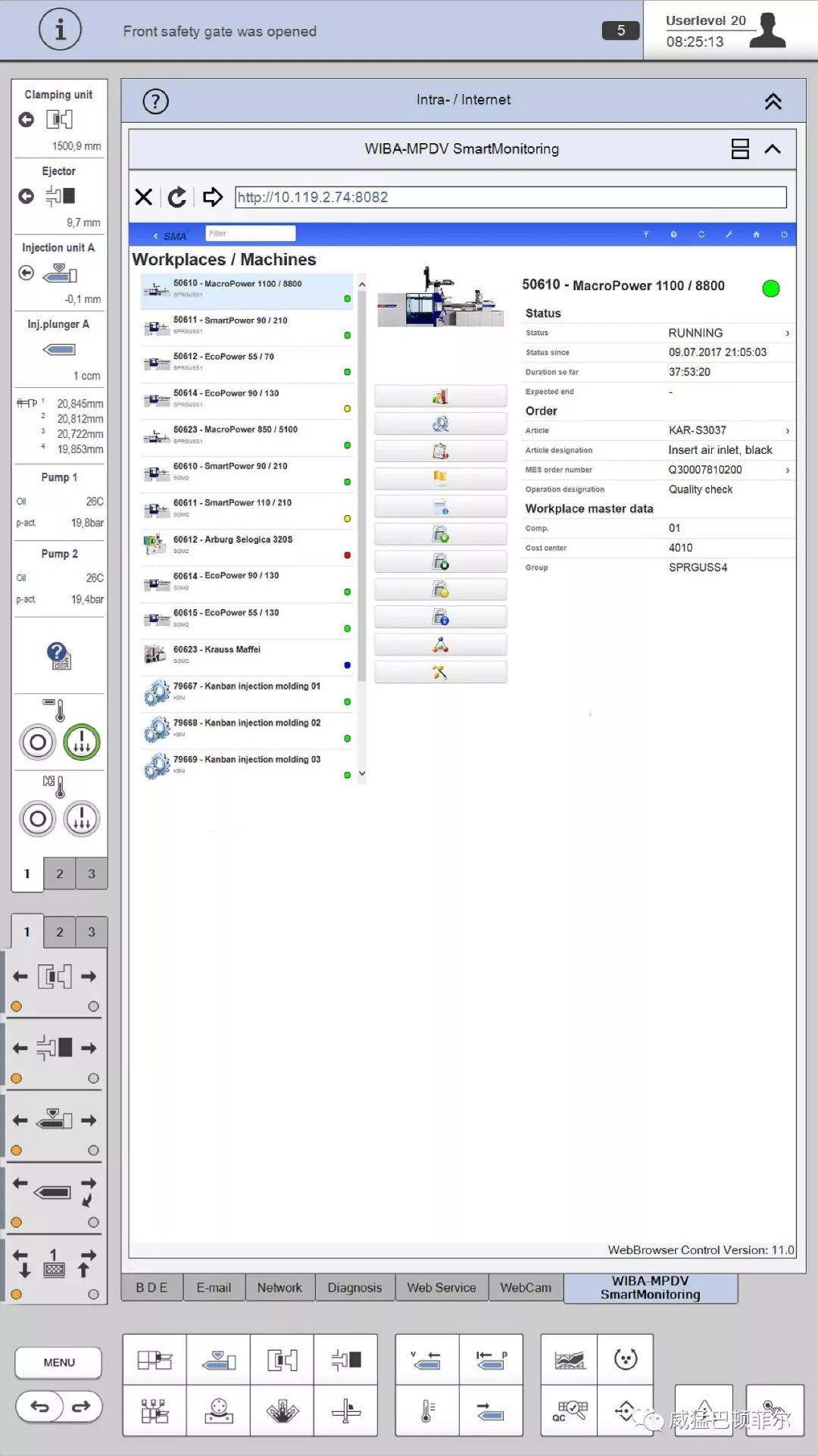Screen dimensions: 818x1456
Task: Click the go-forward arrow beside the URL field
Action: [x=213, y=198]
